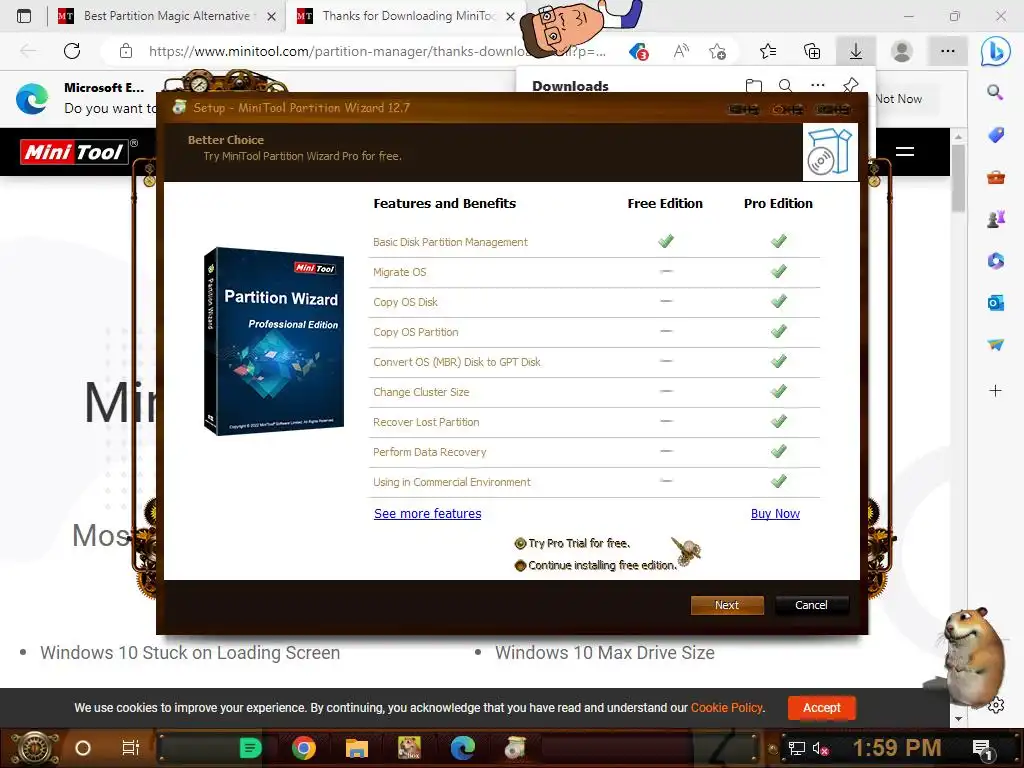Click the MiniTool logo on webpage

tap(74, 152)
